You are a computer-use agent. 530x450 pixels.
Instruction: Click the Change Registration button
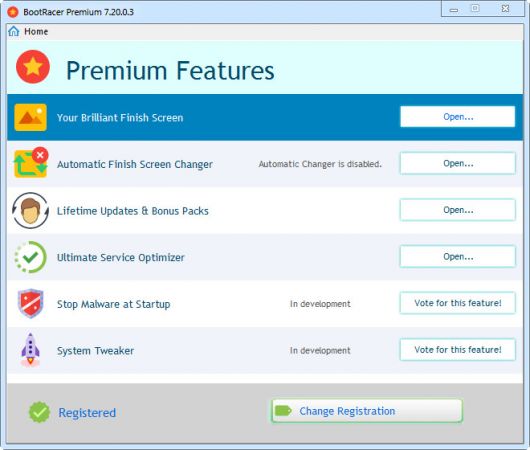click(x=367, y=411)
